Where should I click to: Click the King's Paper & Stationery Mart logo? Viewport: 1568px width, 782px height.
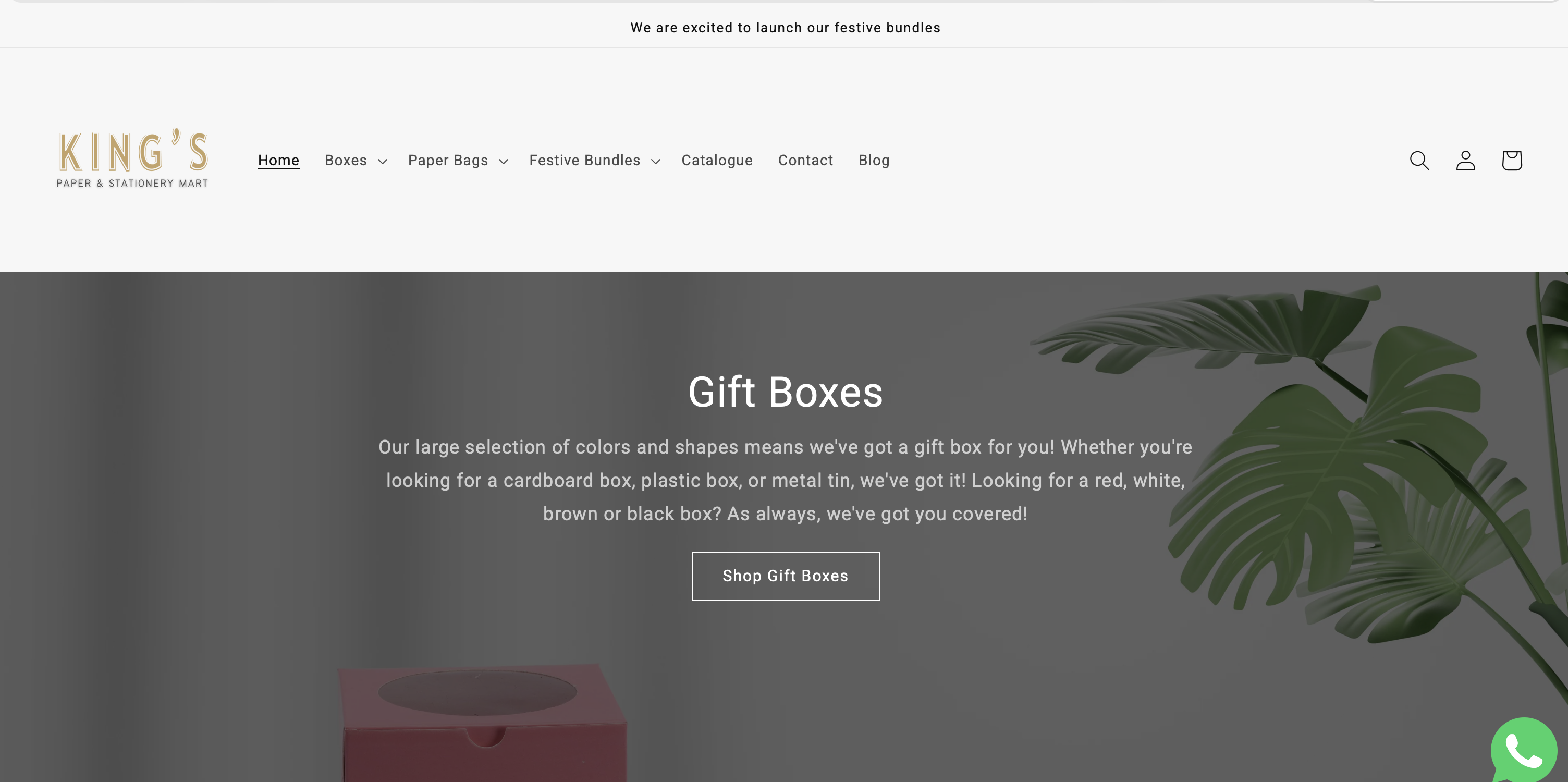click(x=132, y=158)
